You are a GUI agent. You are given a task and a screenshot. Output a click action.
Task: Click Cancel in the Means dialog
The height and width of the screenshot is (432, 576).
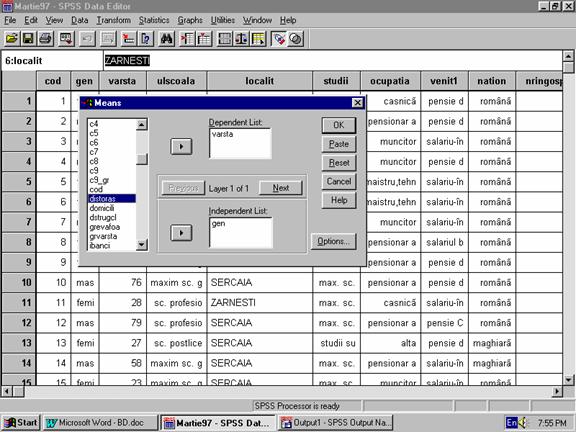click(x=339, y=181)
